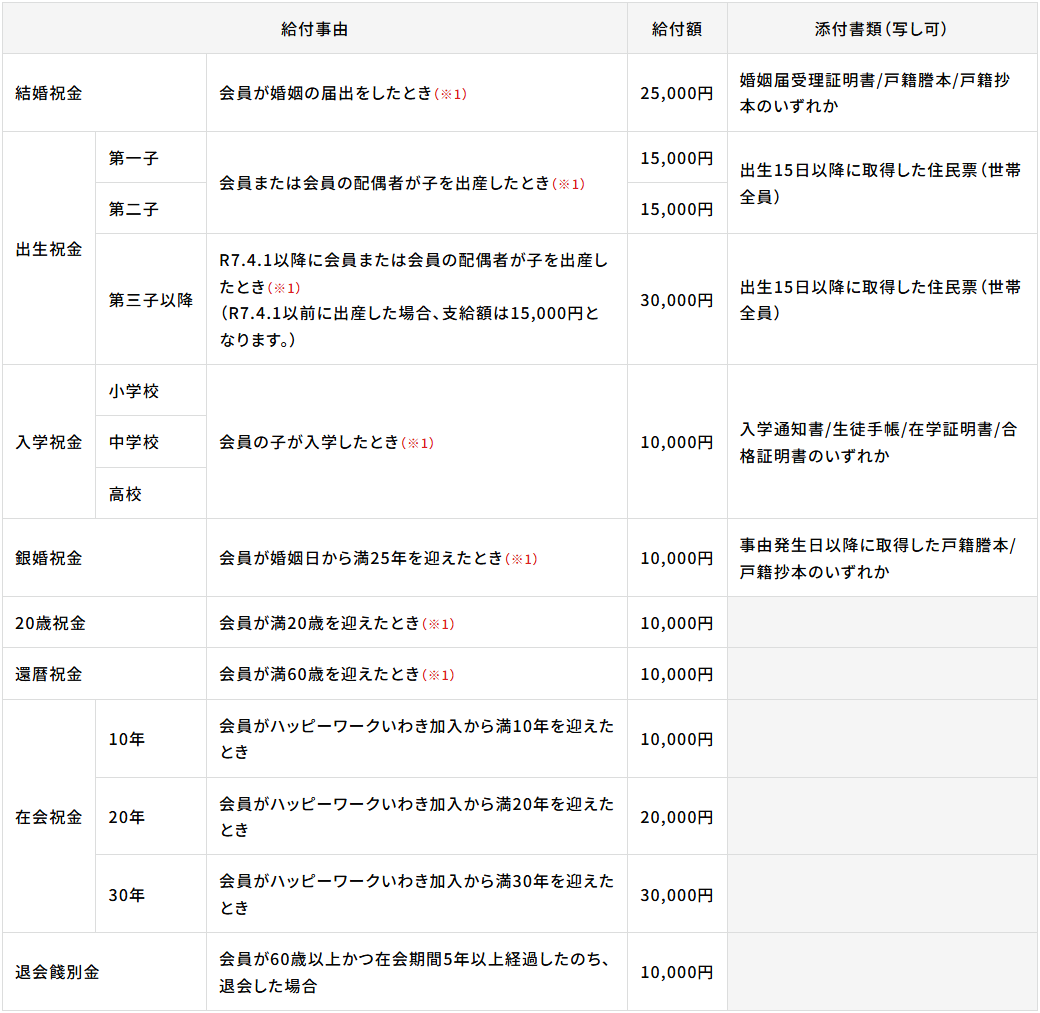Click the 添付書類(写し可) column header
Viewport: 1040px width, 1013px height.
point(881,29)
